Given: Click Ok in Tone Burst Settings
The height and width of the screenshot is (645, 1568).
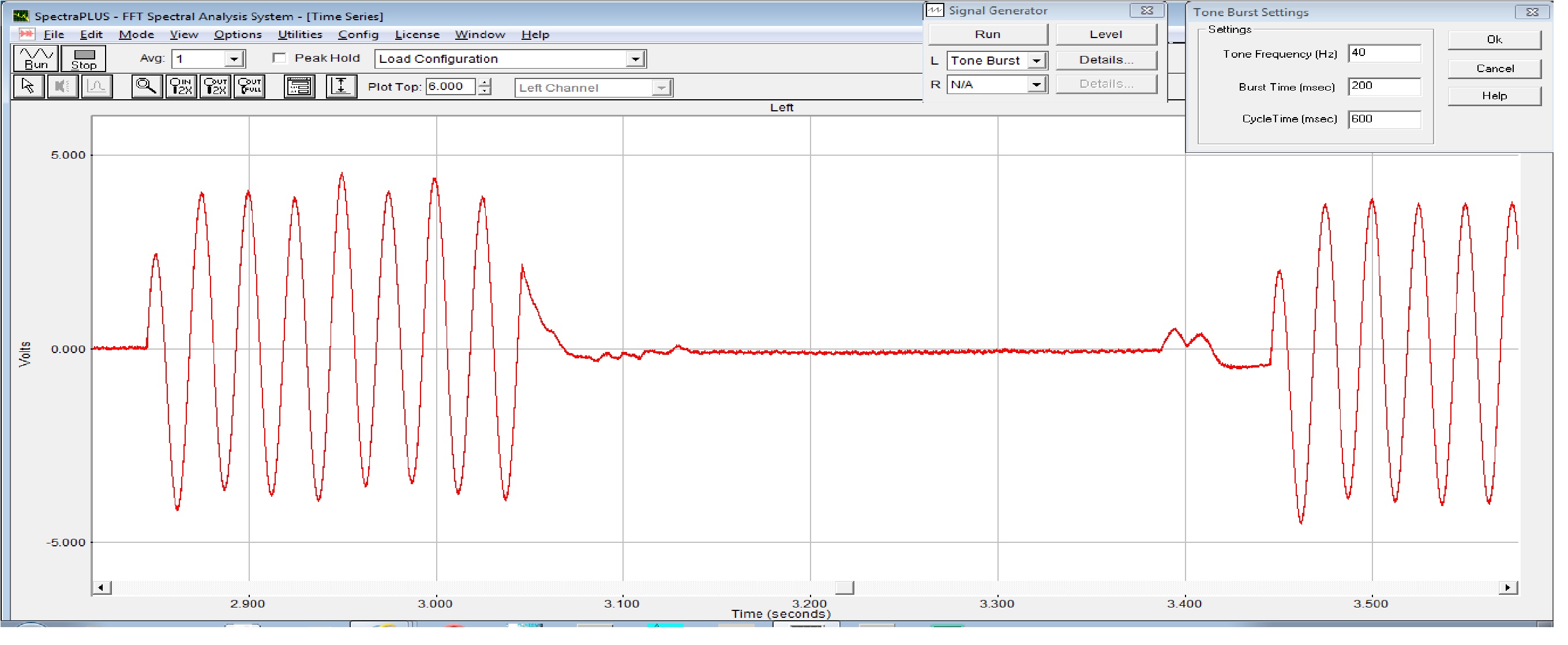Looking at the screenshot, I should [1494, 40].
